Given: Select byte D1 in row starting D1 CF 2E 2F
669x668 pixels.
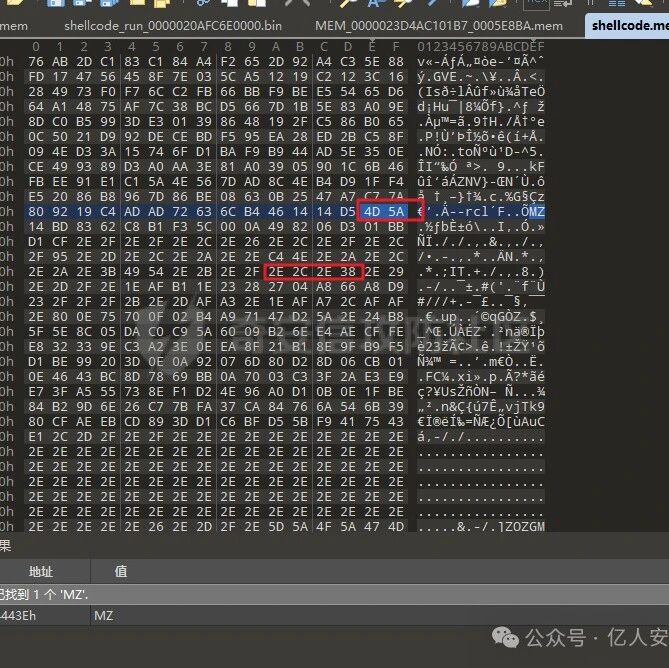Looking at the screenshot, I should (x=36, y=242).
